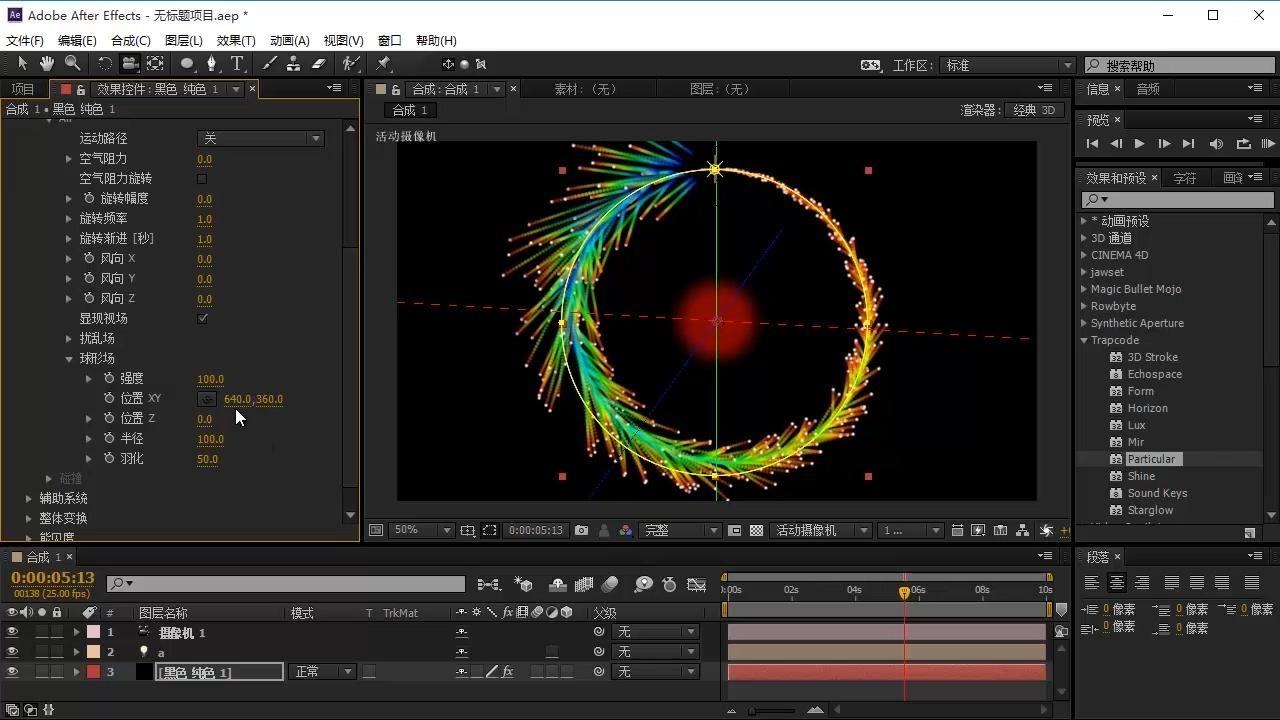The image size is (1280, 720).
Task: Select the Eraser tool
Action: 318,64
